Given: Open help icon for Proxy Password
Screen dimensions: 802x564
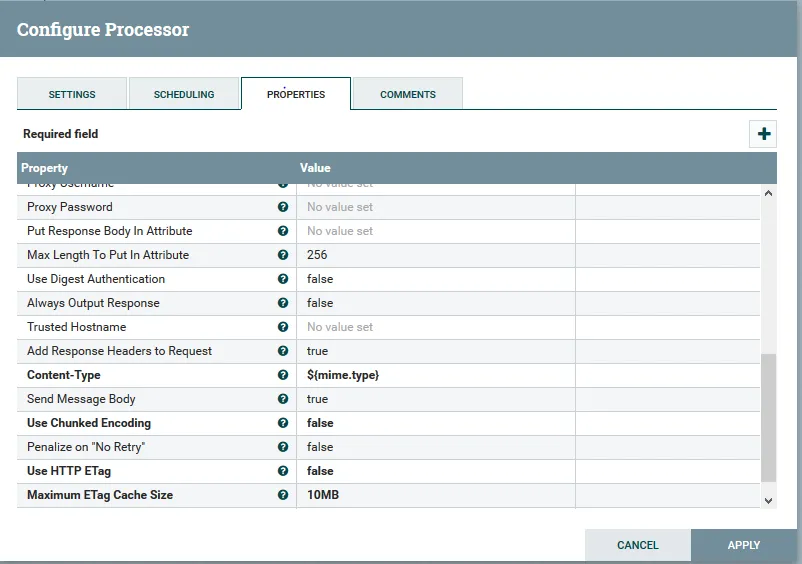Looking at the screenshot, I should click(283, 207).
